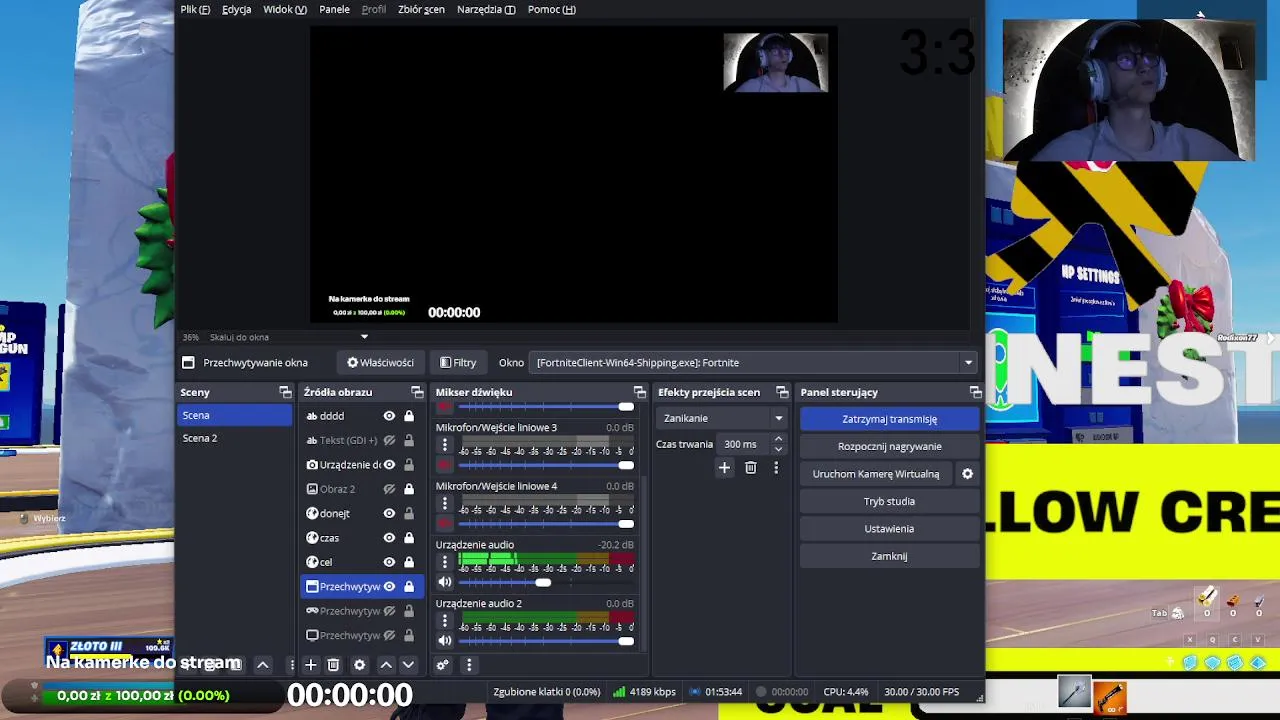Screen dimensions: 1280x720
Task: Open advanced audio properties gears icon
Action: click(x=443, y=665)
